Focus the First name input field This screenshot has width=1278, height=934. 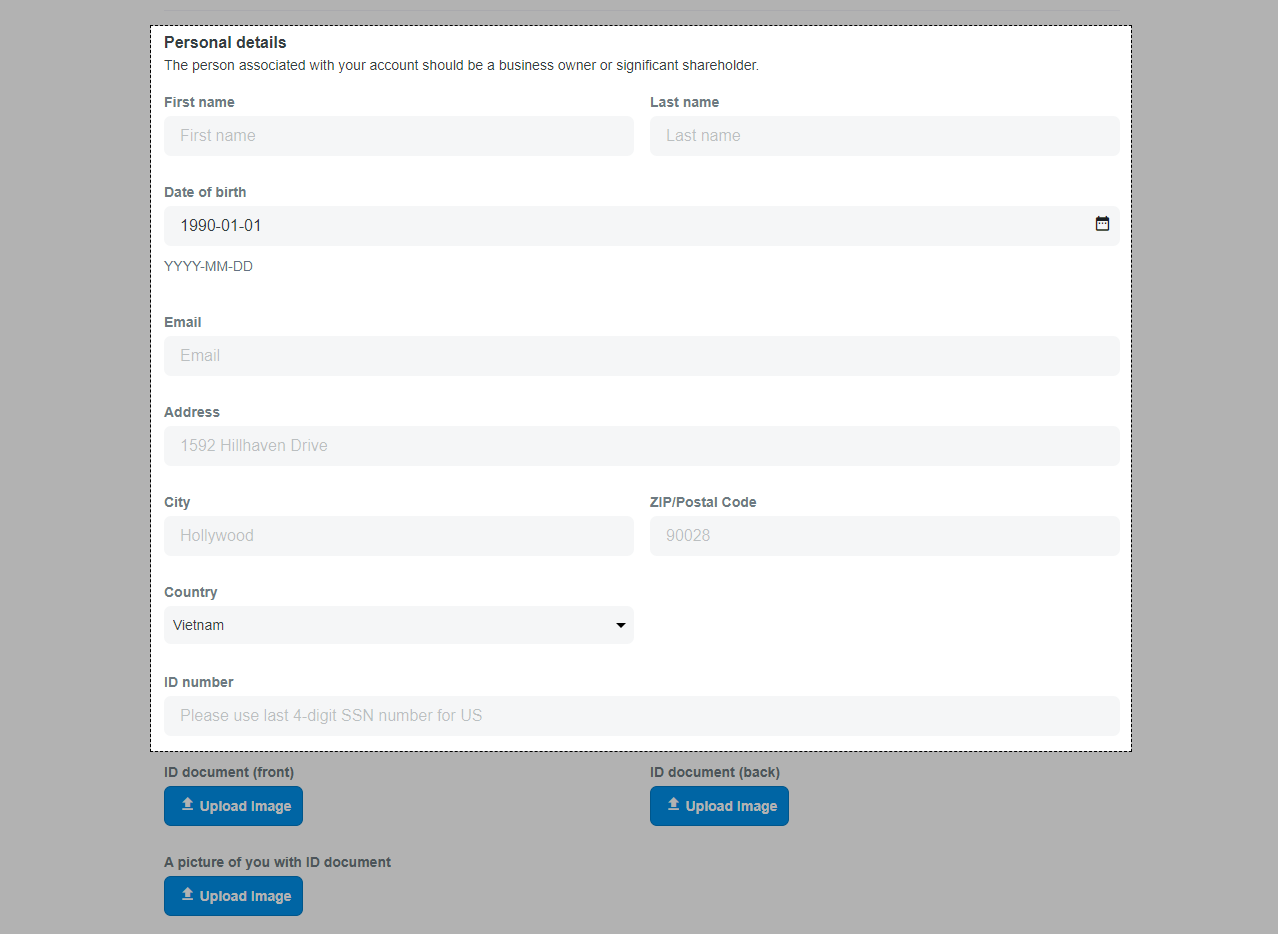(398, 136)
